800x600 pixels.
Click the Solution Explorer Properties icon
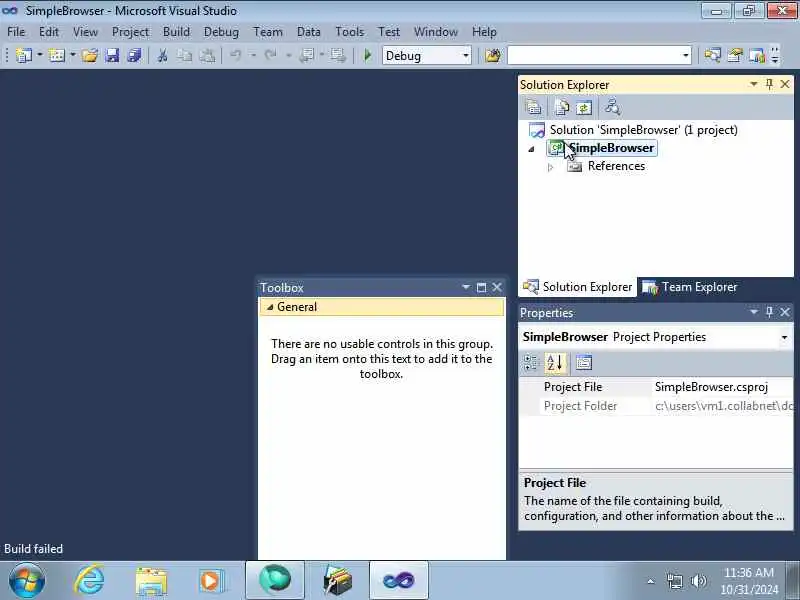pyautogui.click(x=533, y=107)
